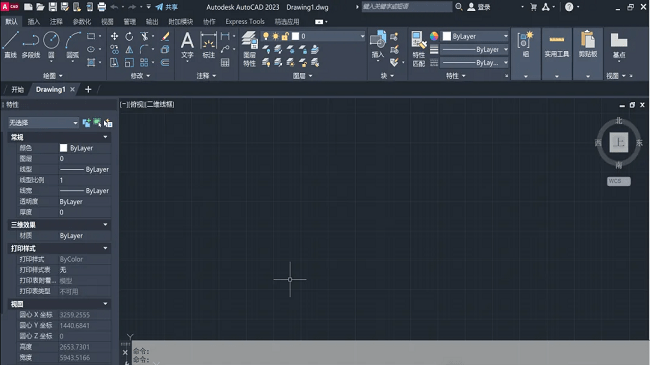Select the Polyline (多段线) tool
This screenshot has height=365, width=650.
[31, 45]
